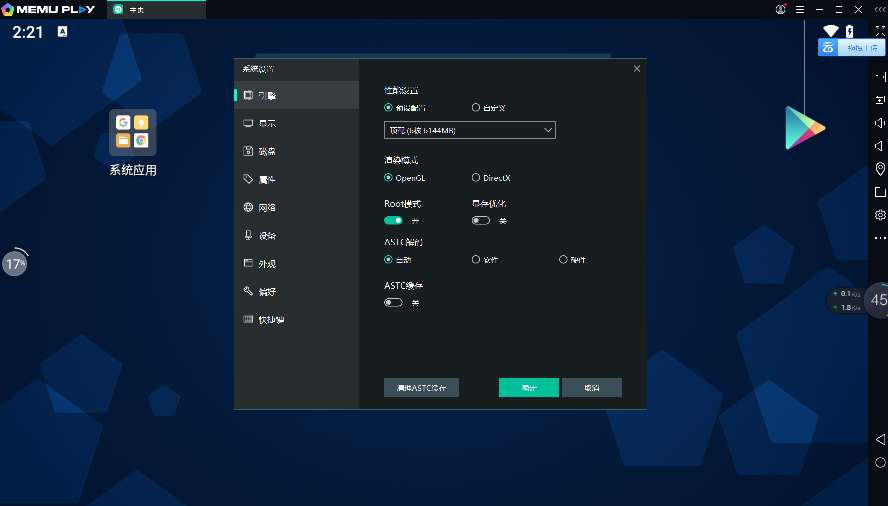Switch to the emulator home tab

156,10
